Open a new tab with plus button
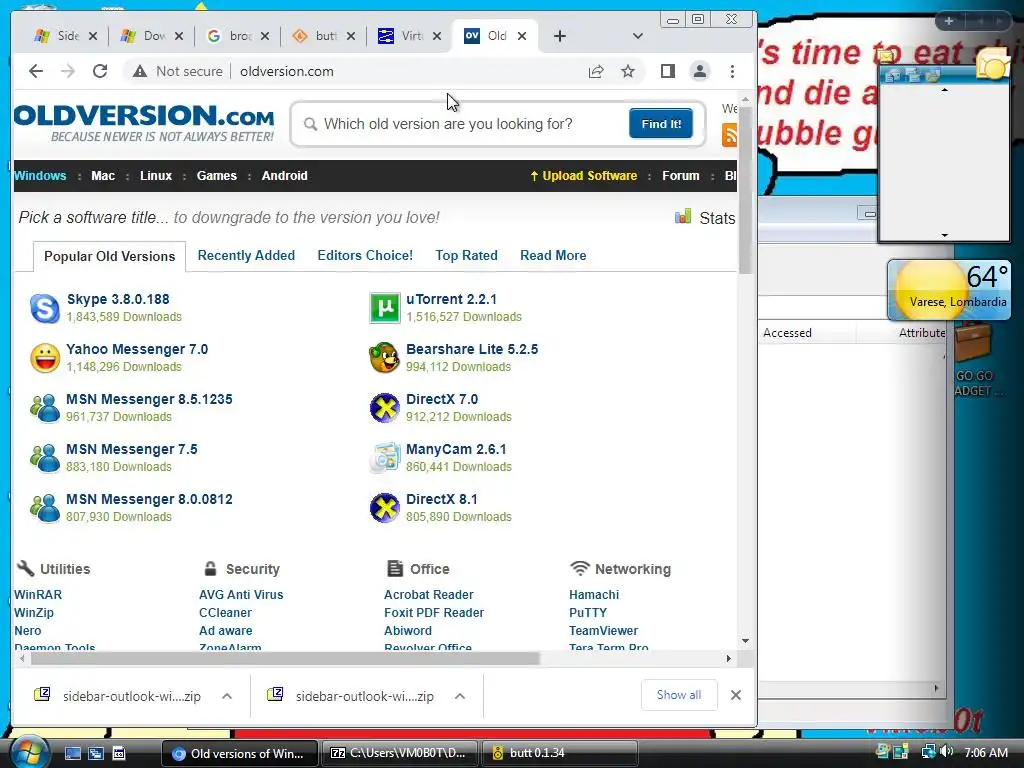The image size is (1024, 768). (x=560, y=36)
